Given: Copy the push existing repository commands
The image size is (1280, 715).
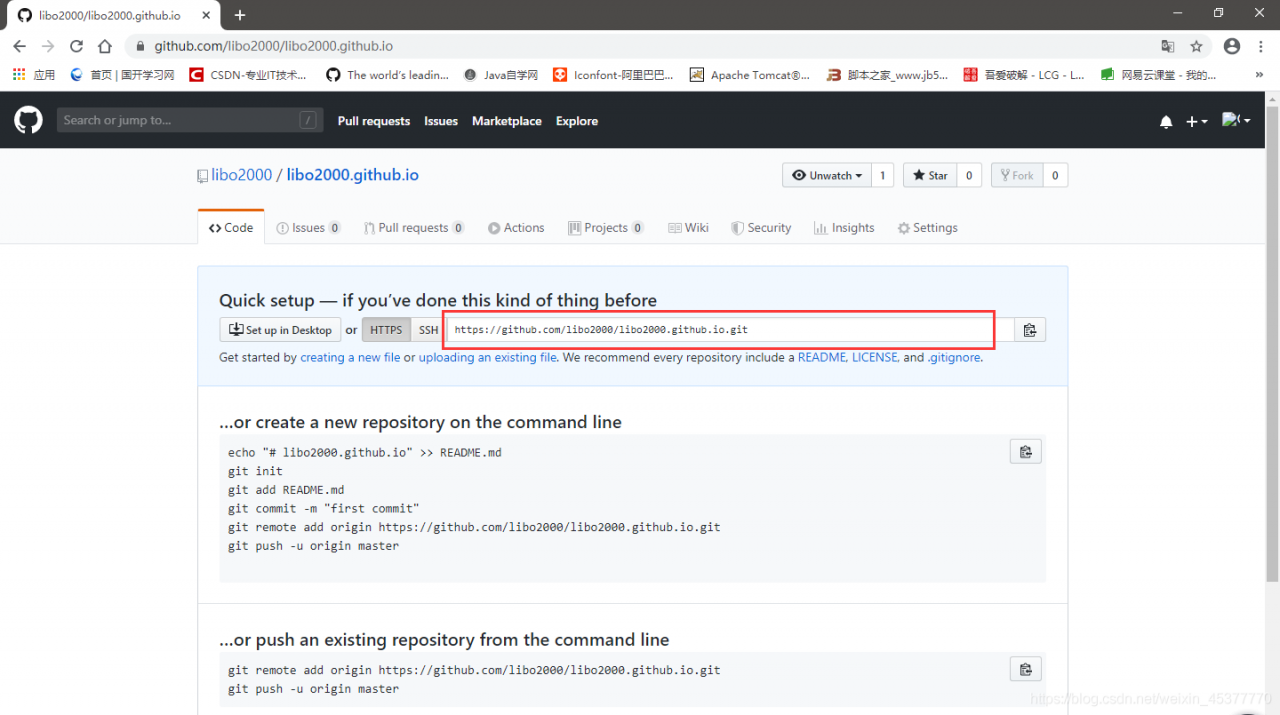Looking at the screenshot, I should [x=1026, y=669].
